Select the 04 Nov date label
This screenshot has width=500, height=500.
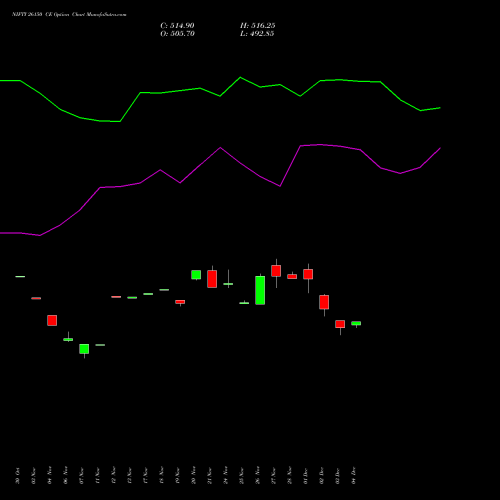point(50,476)
